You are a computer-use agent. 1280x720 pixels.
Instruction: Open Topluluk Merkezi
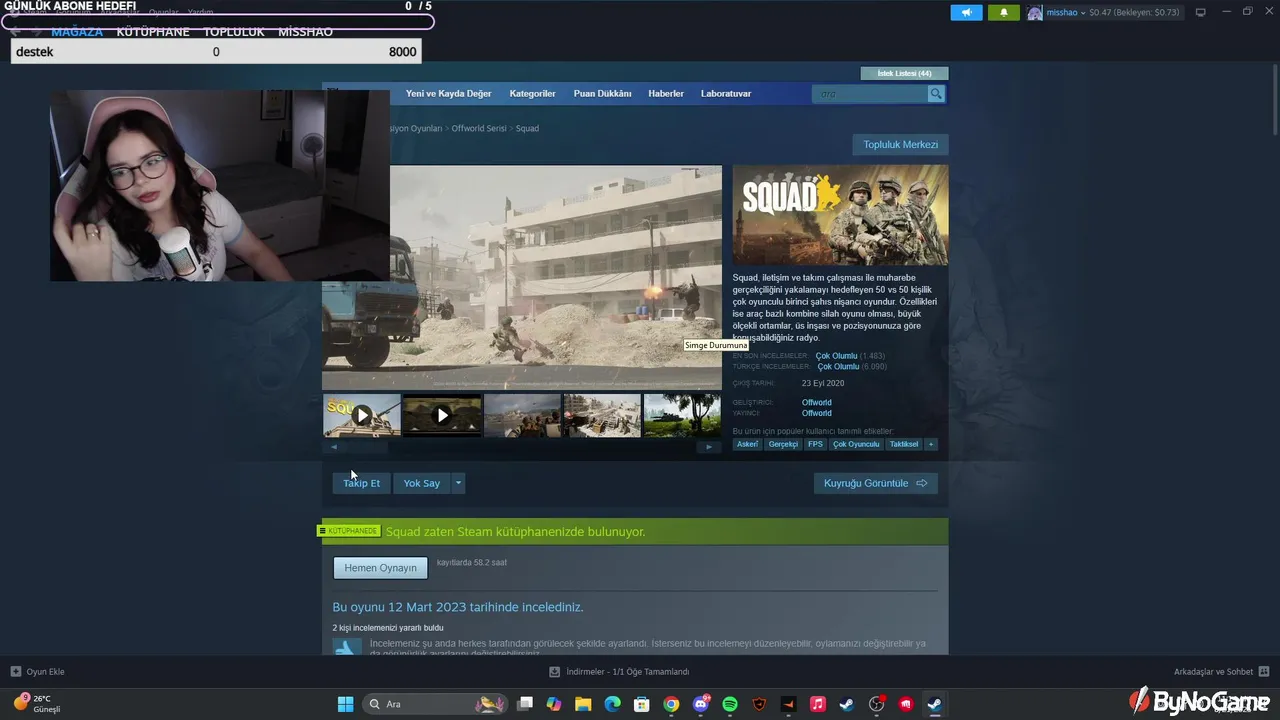click(900, 145)
